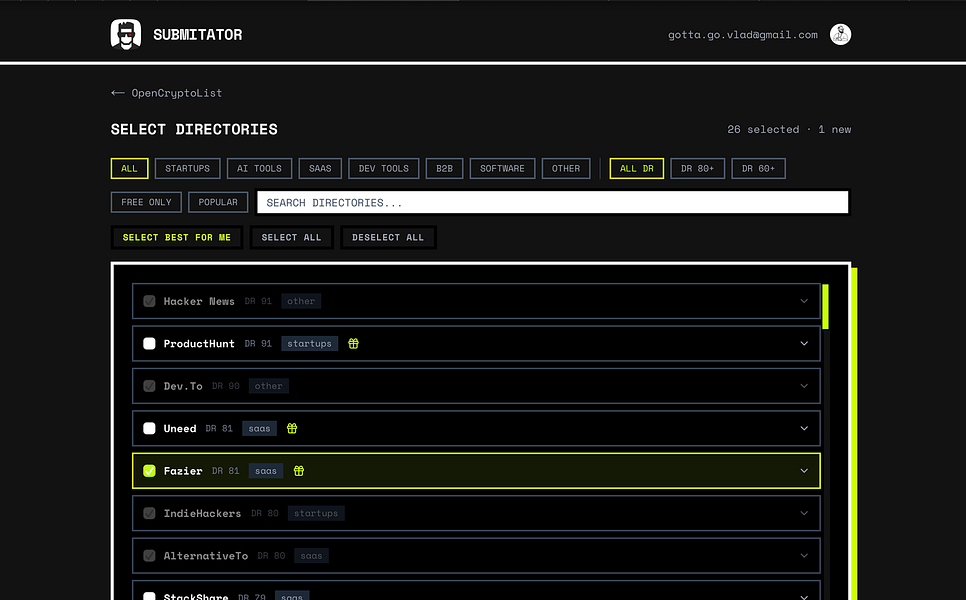This screenshot has width=966, height=600.
Task: Click the saas tag in Fazier row
Action: pos(266,471)
